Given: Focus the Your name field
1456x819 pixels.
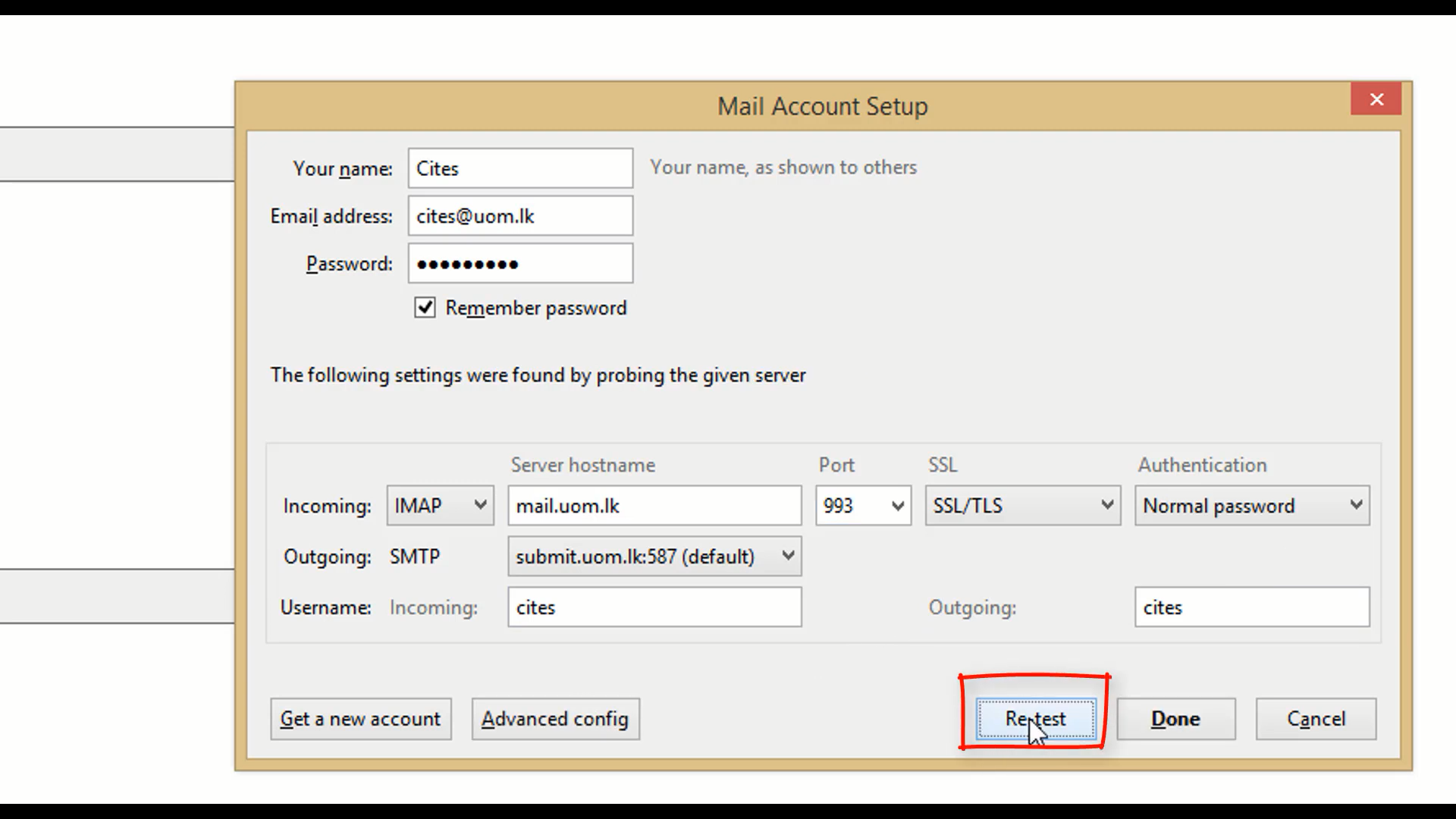Looking at the screenshot, I should pos(520,168).
